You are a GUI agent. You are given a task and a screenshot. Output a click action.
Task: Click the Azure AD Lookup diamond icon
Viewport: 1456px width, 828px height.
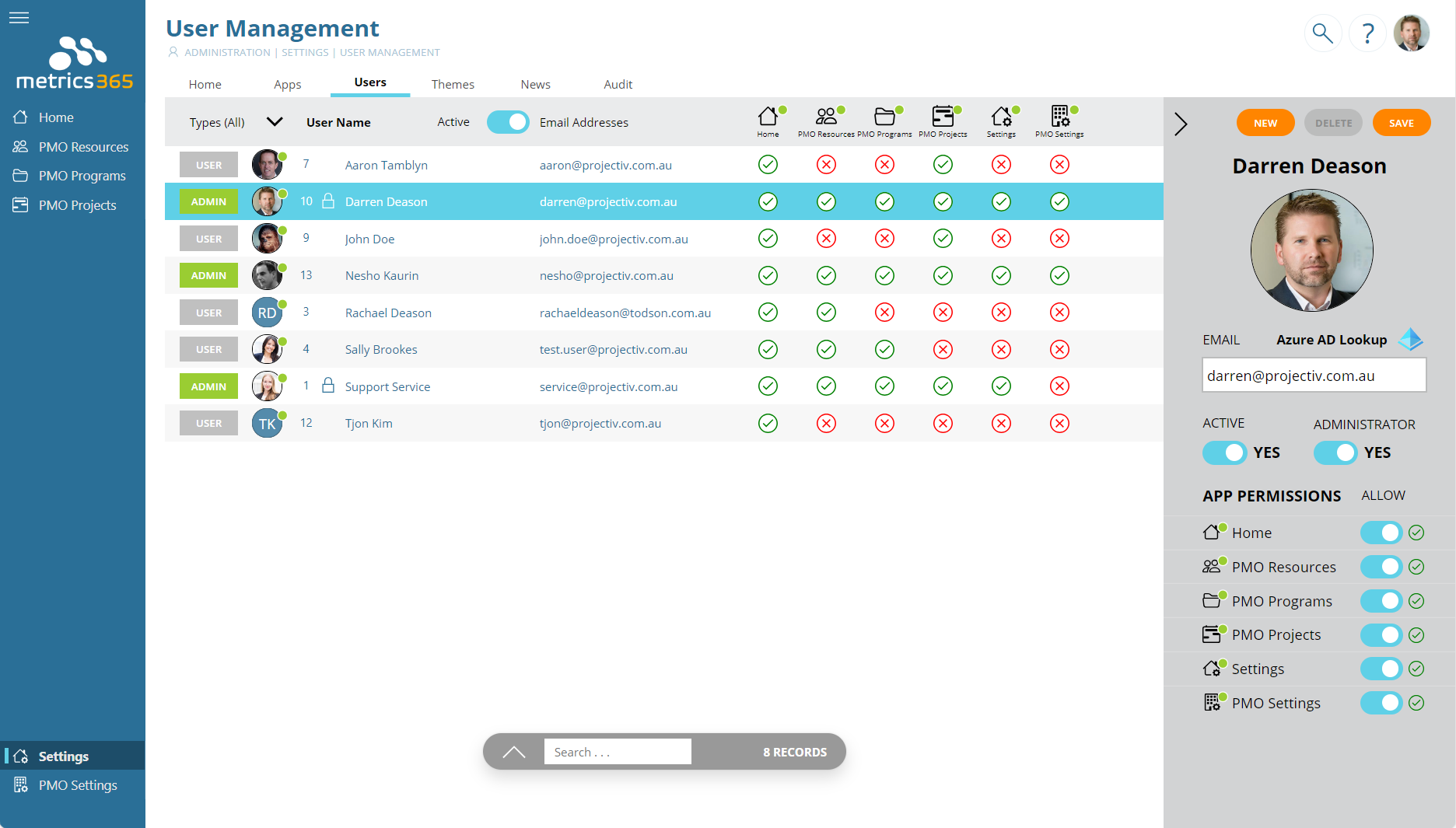coord(1411,340)
